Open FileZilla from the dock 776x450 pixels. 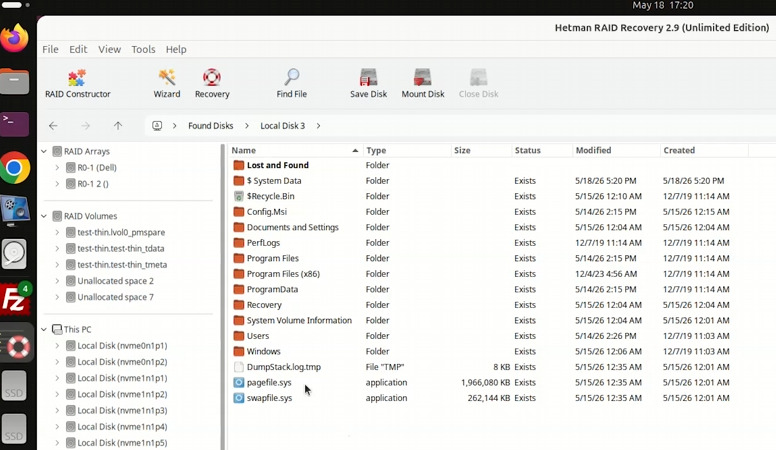click(15, 299)
